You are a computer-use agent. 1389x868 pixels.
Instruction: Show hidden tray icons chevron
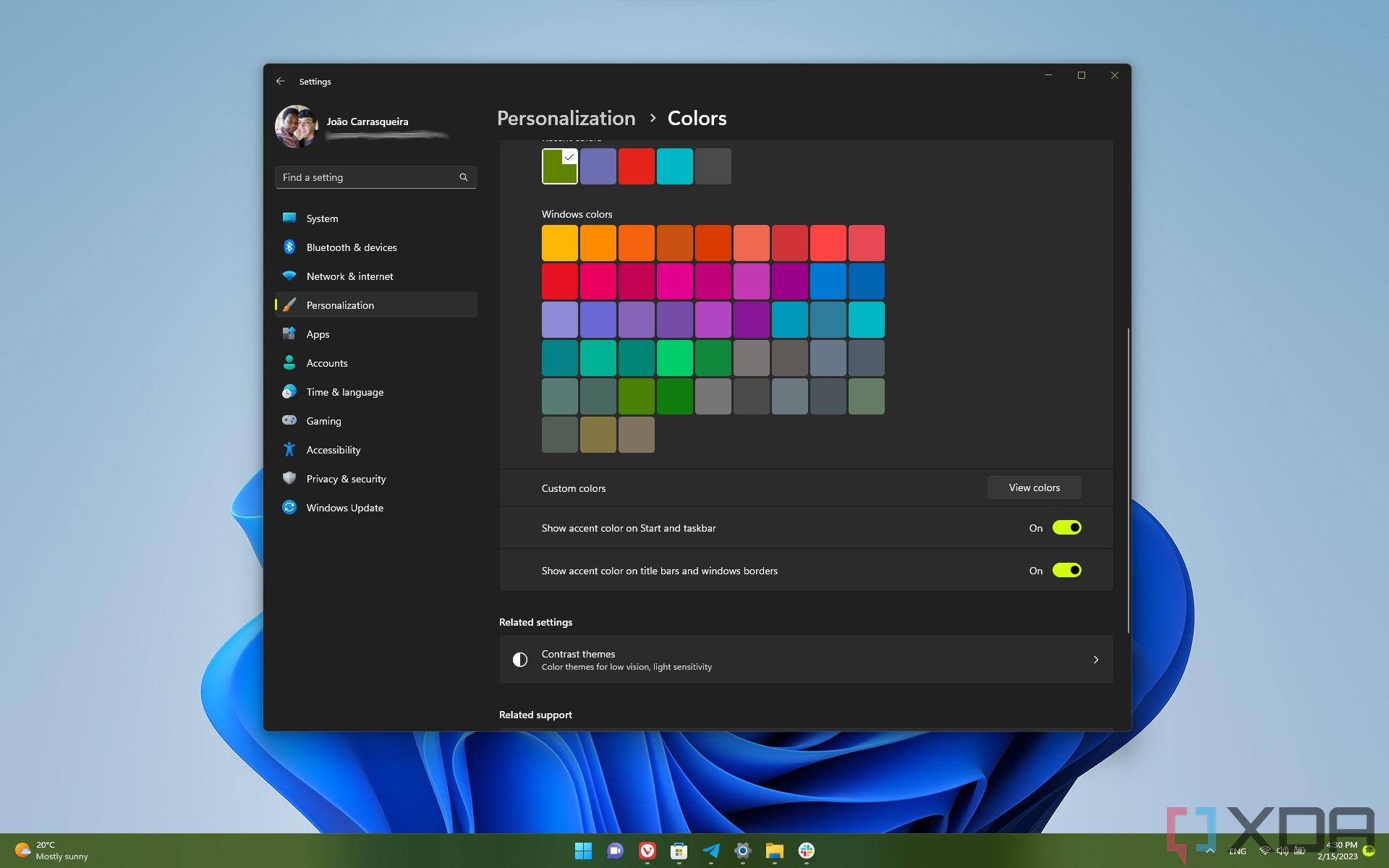point(1210,851)
